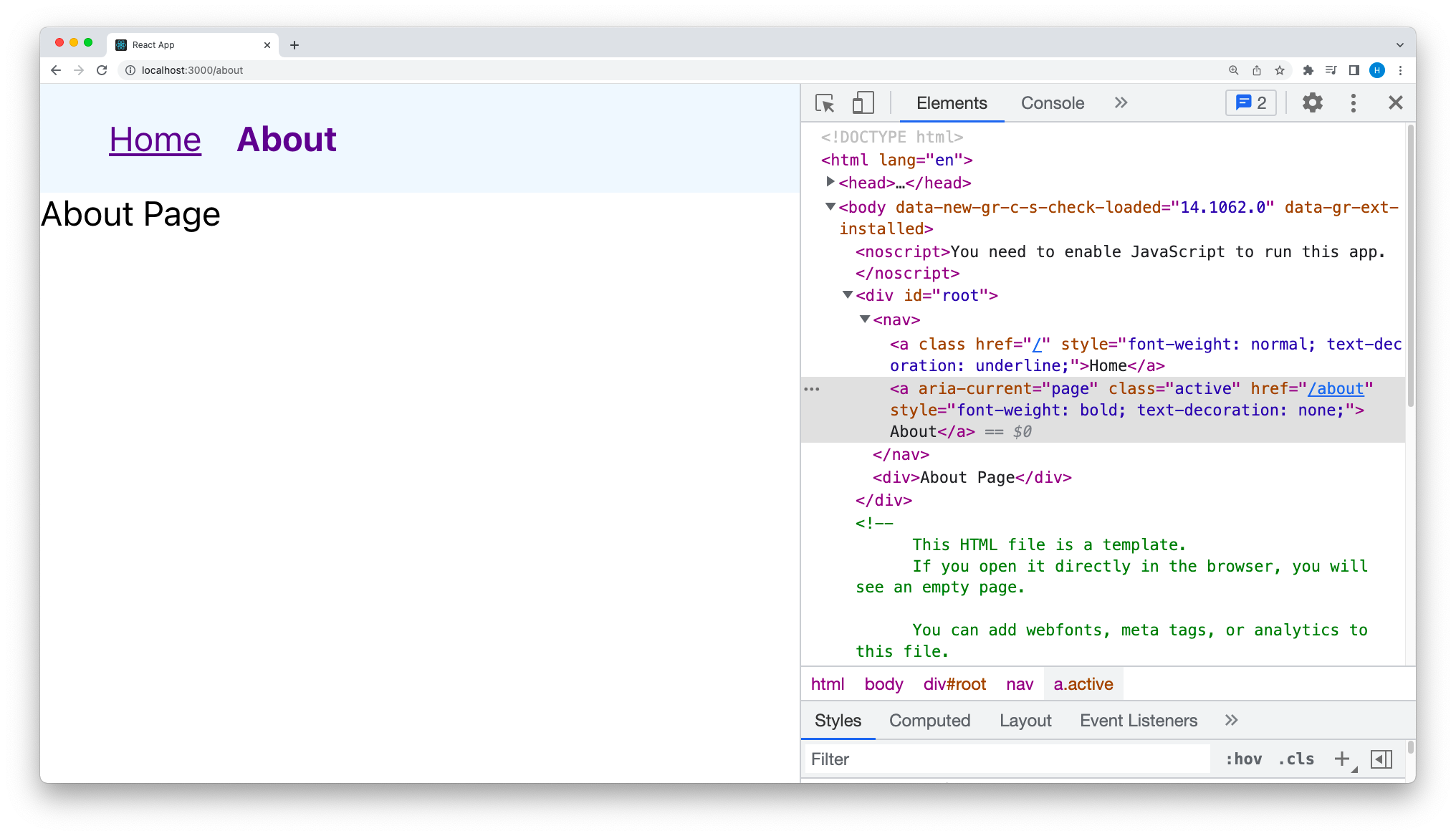Show more DevTools tabs chevron

point(1121,103)
